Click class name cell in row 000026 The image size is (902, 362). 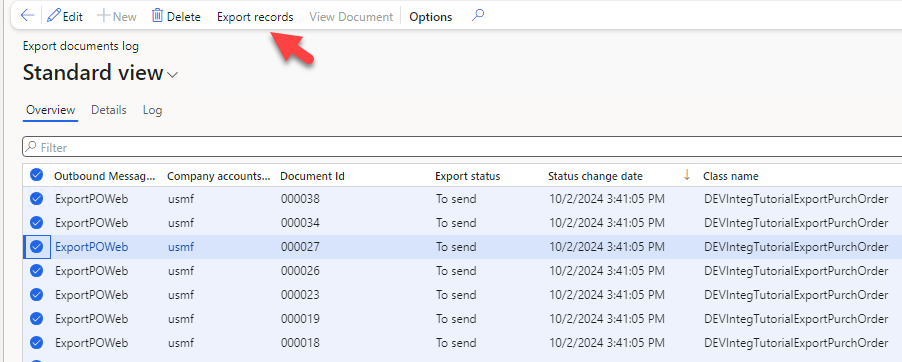click(x=796, y=270)
